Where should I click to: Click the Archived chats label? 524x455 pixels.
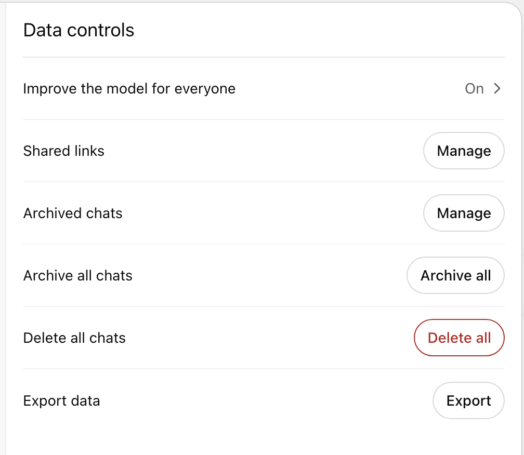[x=73, y=213]
